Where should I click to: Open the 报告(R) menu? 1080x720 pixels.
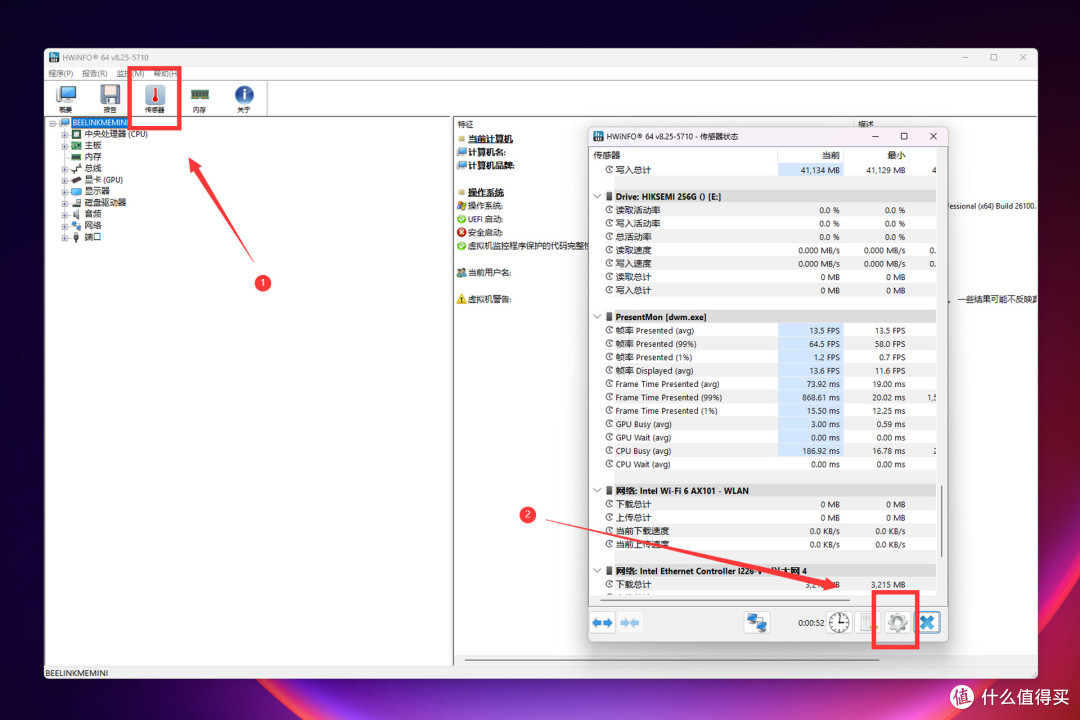94,73
